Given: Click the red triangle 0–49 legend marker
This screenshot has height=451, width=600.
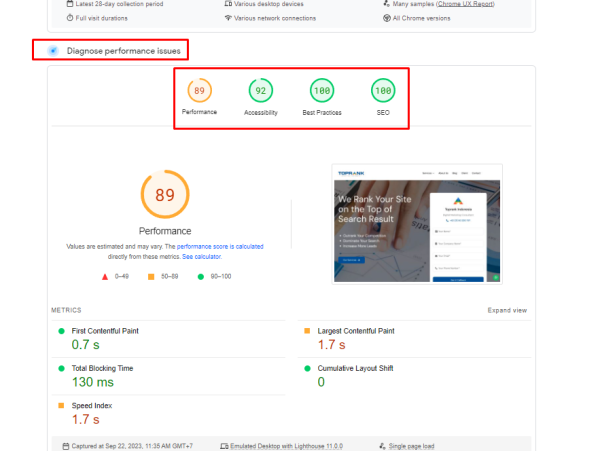Looking at the screenshot, I should click(x=104, y=276).
